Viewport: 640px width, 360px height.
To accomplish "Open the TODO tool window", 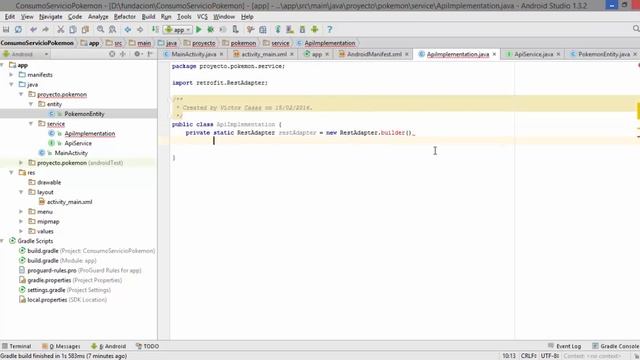I will (147, 346).
